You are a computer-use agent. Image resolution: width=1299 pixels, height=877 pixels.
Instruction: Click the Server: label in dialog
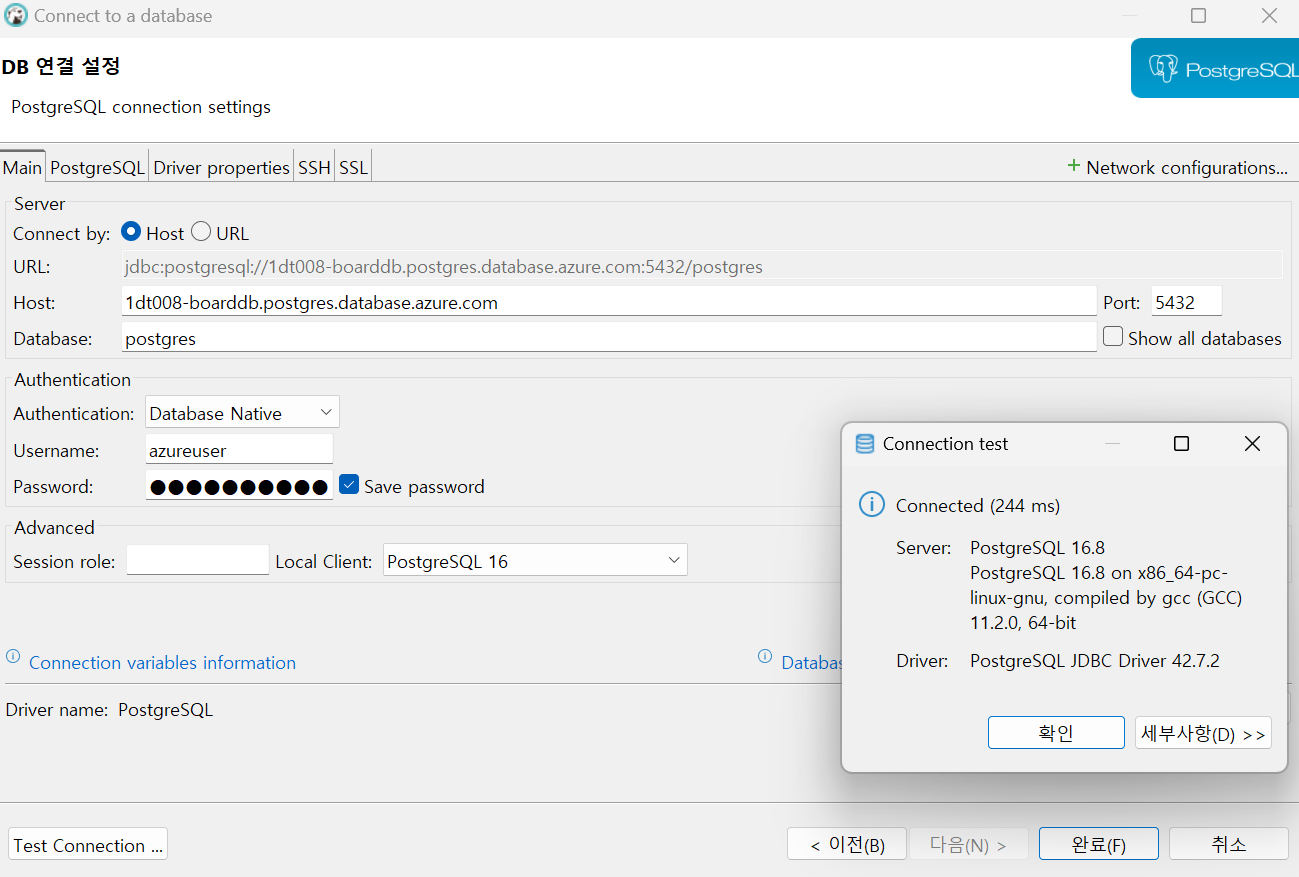[x=923, y=548]
